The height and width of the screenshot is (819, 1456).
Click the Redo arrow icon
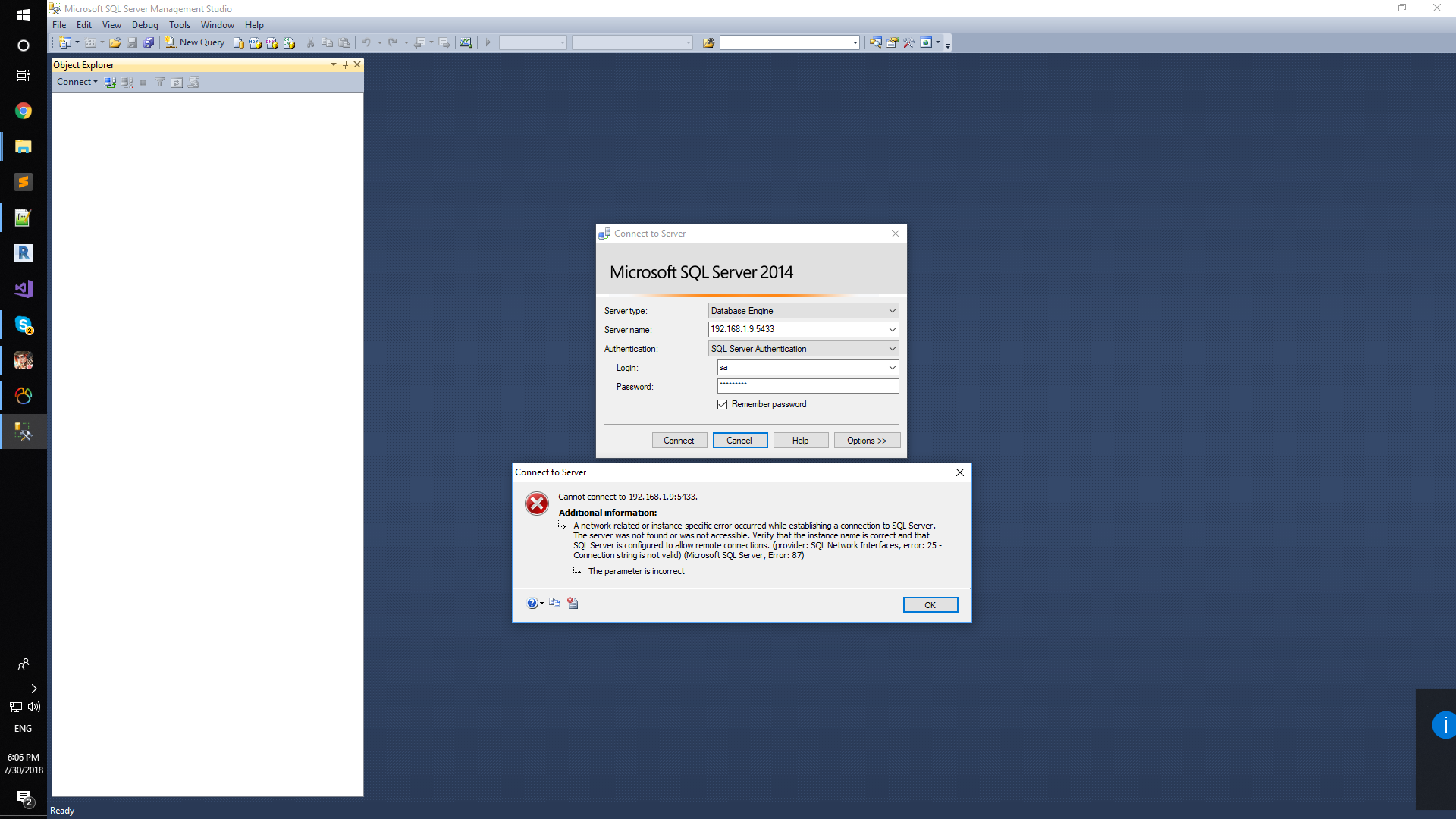click(393, 42)
